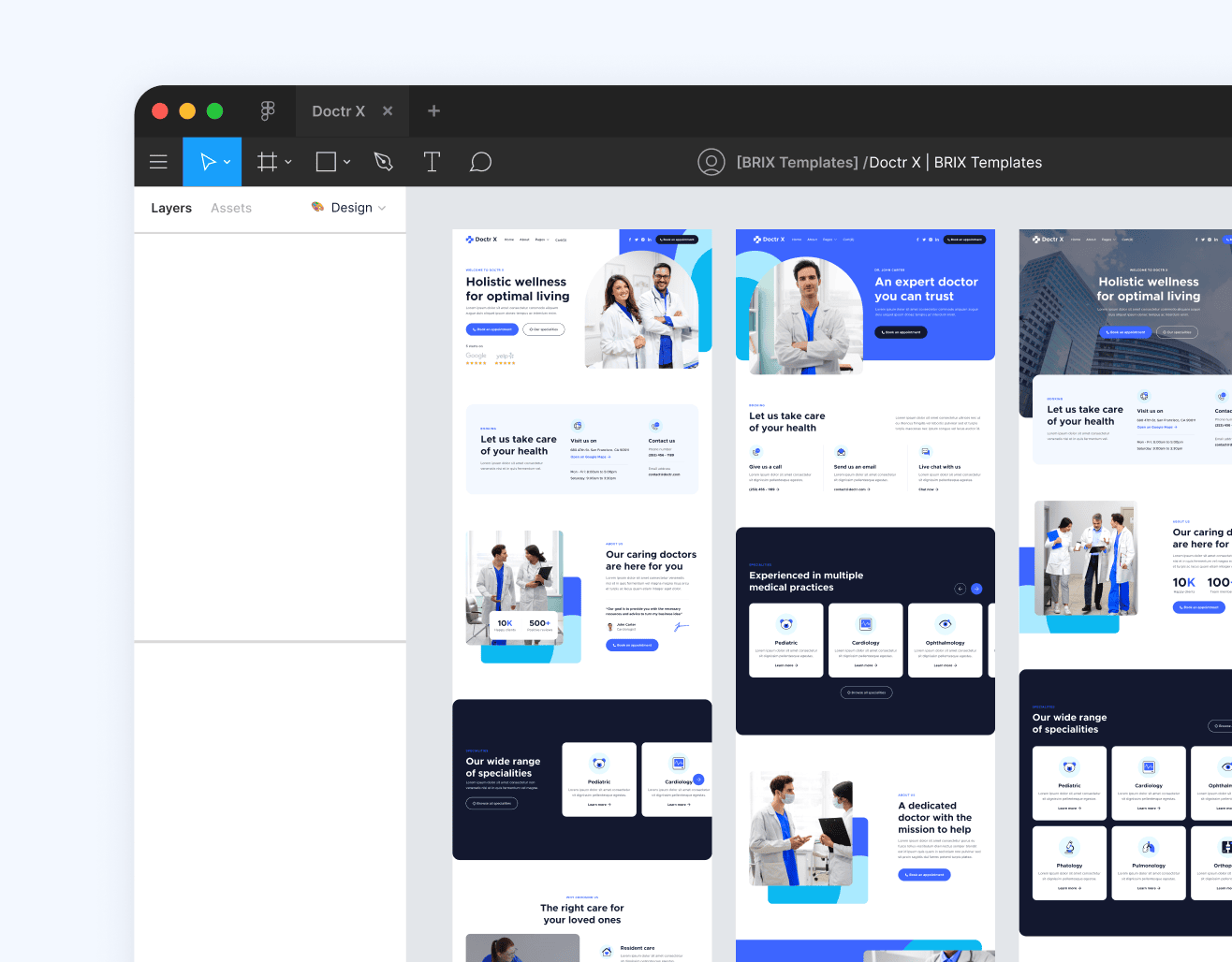Viewport: 1232px width, 962px height.
Task: Select the expert doctor hero frame on canvas
Action: tap(864, 295)
